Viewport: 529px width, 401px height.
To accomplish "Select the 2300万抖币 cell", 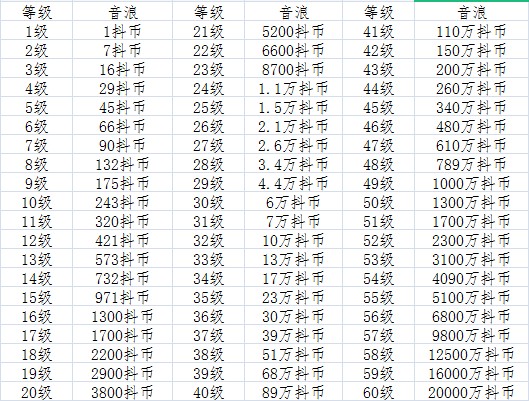I will click(471, 240).
